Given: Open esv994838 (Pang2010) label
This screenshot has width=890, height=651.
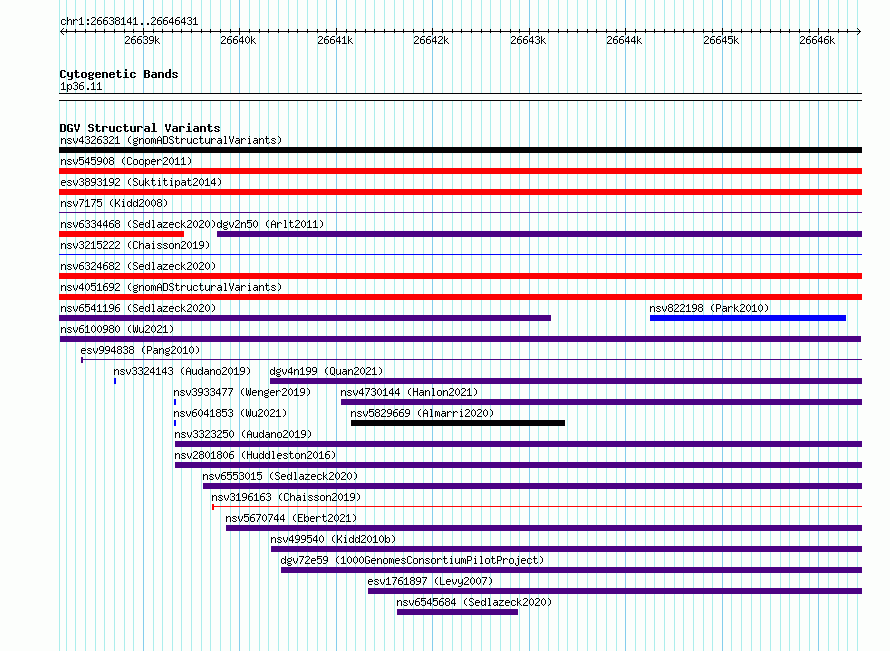Looking at the screenshot, I should [140, 350].
